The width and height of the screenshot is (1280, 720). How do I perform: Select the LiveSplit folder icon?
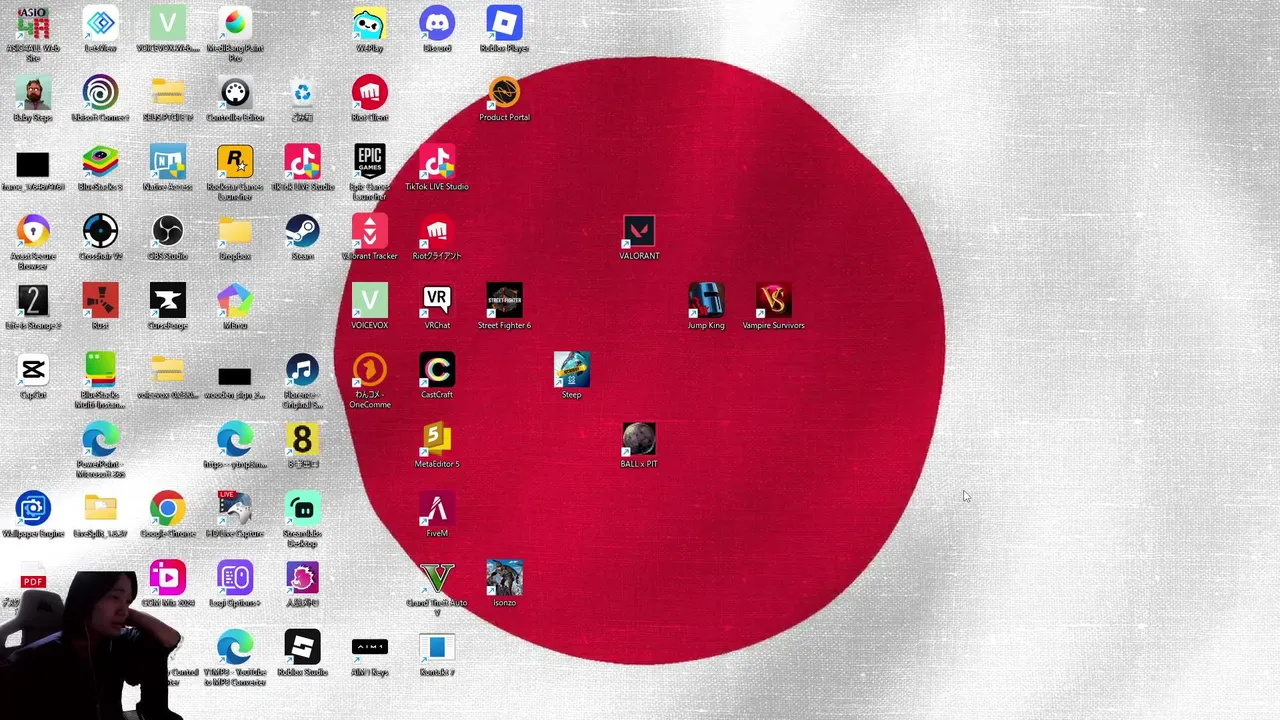100,509
